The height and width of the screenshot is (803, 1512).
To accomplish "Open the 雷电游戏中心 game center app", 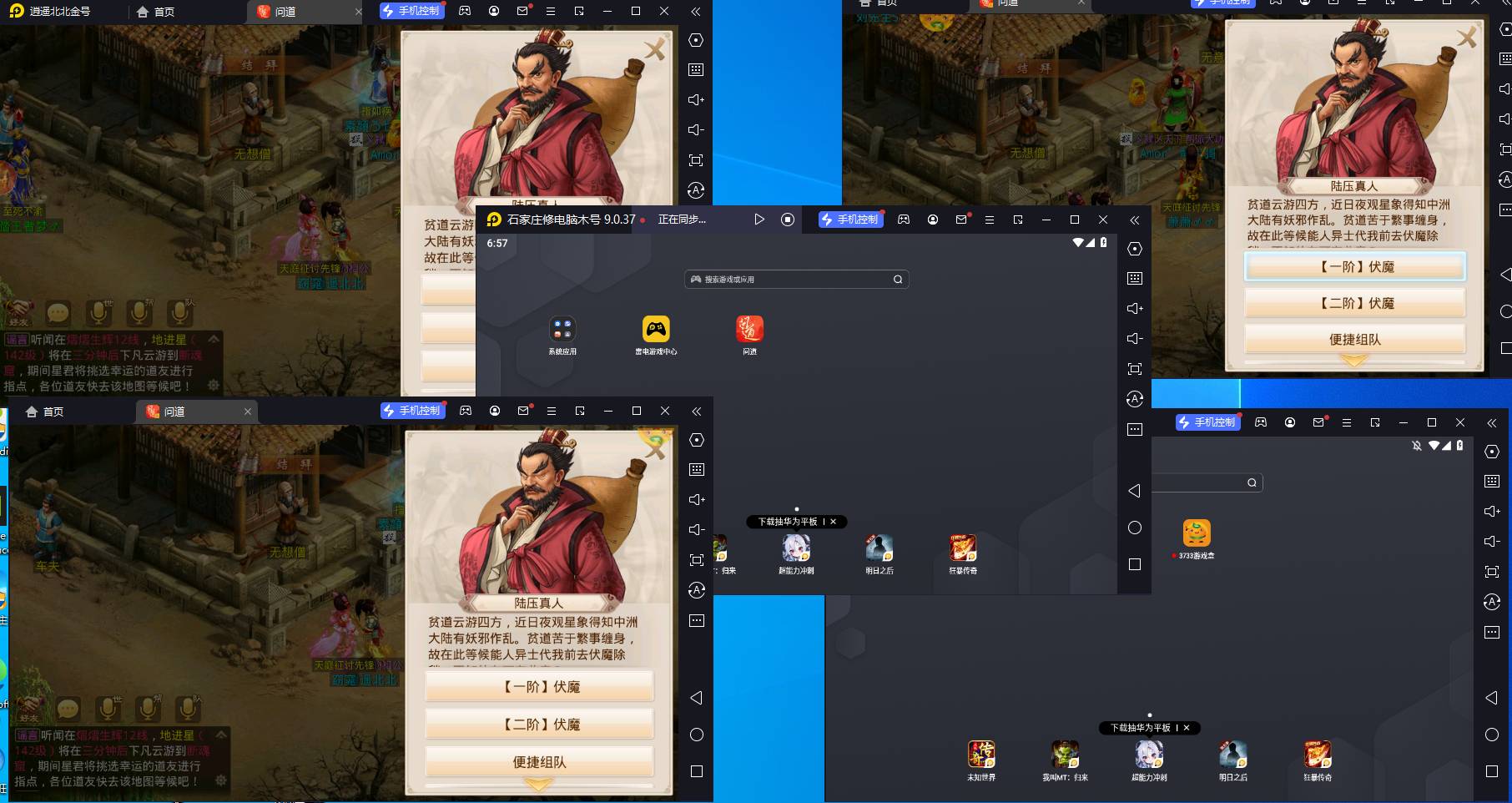I will point(656,330).
